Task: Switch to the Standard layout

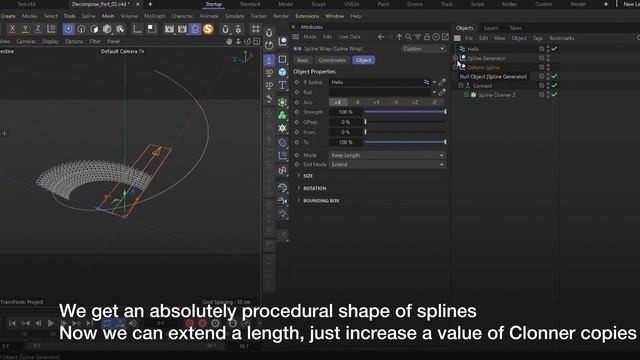Action: coord(250,4)
